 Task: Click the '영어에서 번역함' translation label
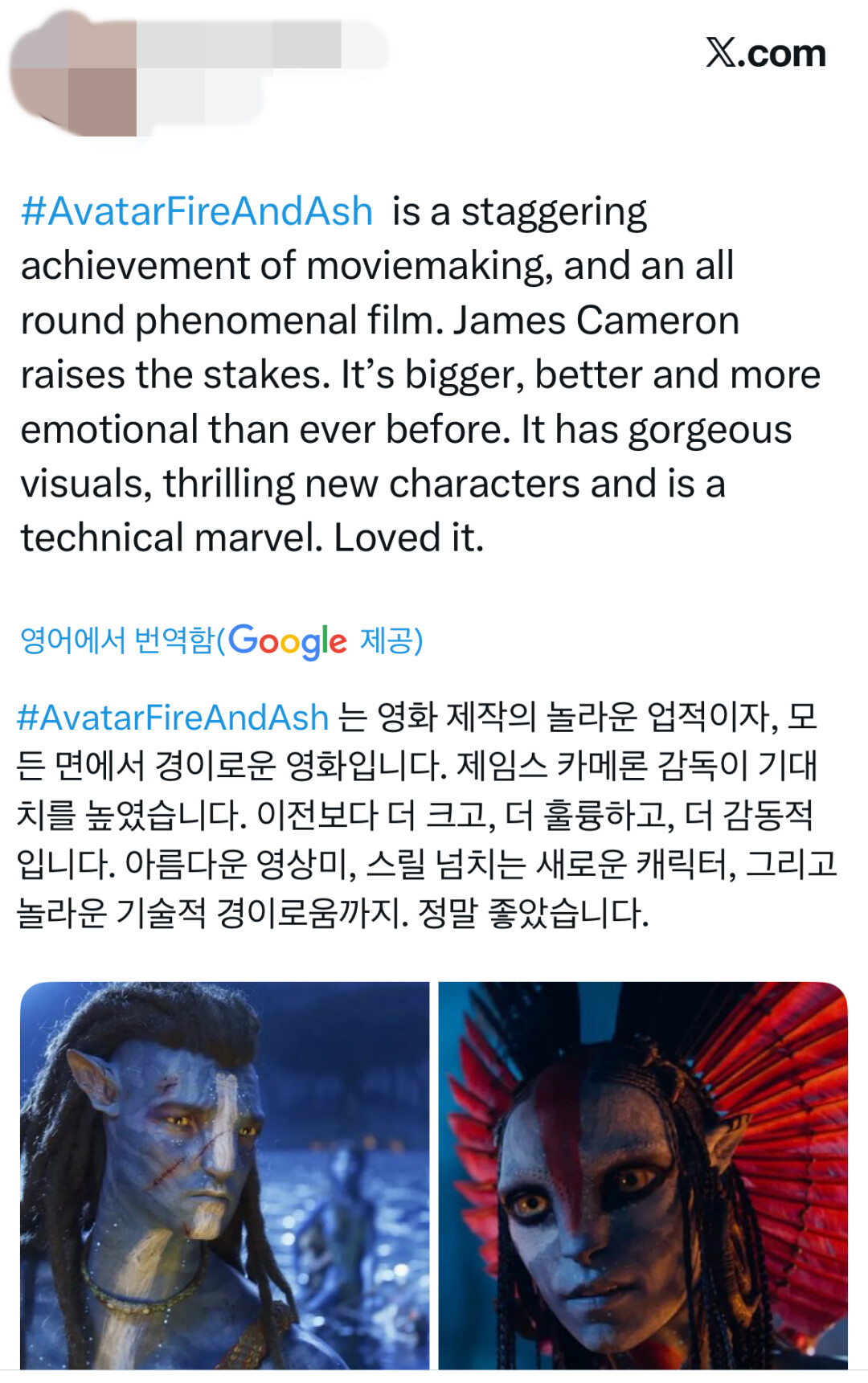[x=117, y=640]
